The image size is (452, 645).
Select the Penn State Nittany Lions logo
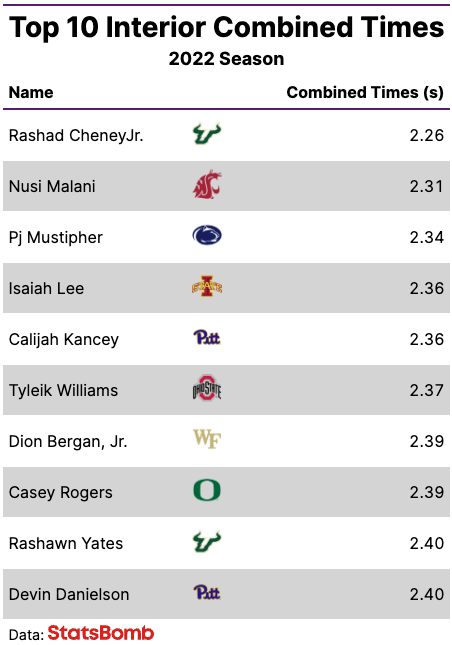(x=207, y=236)
